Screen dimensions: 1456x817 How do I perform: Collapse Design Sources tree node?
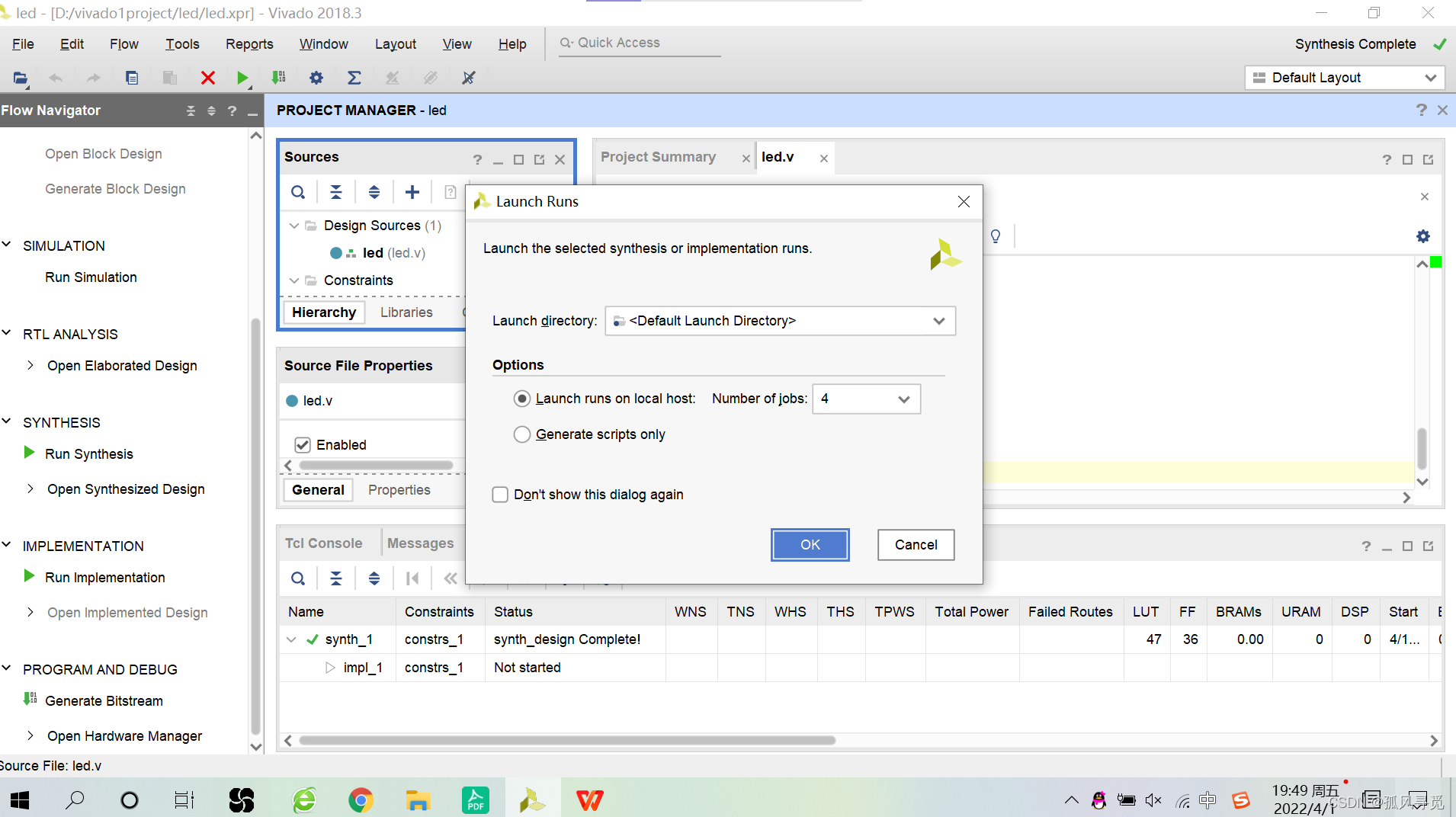(294, 226)
